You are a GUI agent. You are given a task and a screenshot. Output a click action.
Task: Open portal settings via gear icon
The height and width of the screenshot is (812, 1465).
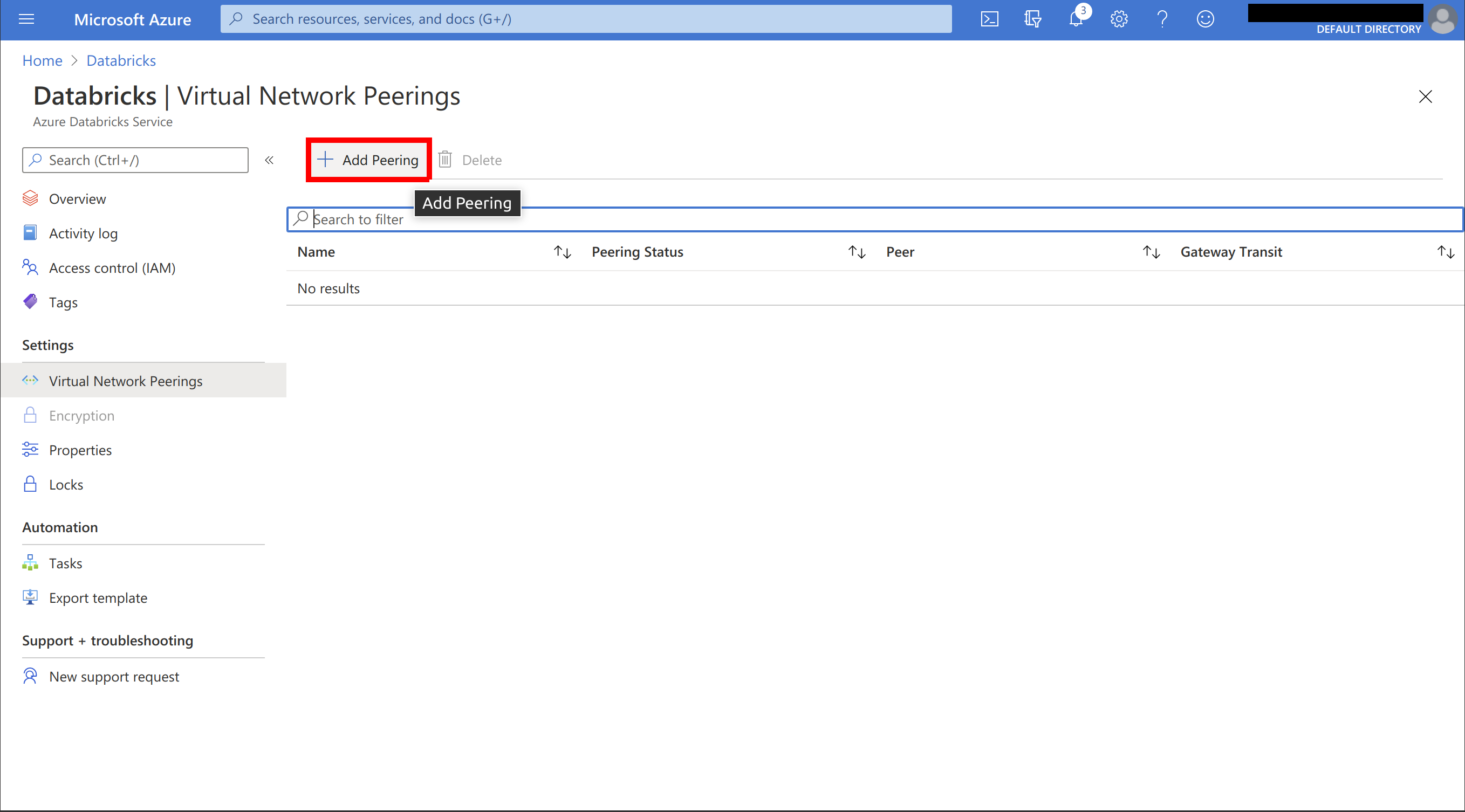coord(1119,19)
